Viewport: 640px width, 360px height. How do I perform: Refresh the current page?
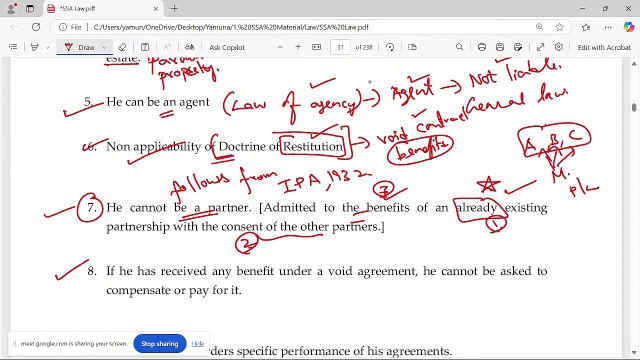tap(36, 27)
